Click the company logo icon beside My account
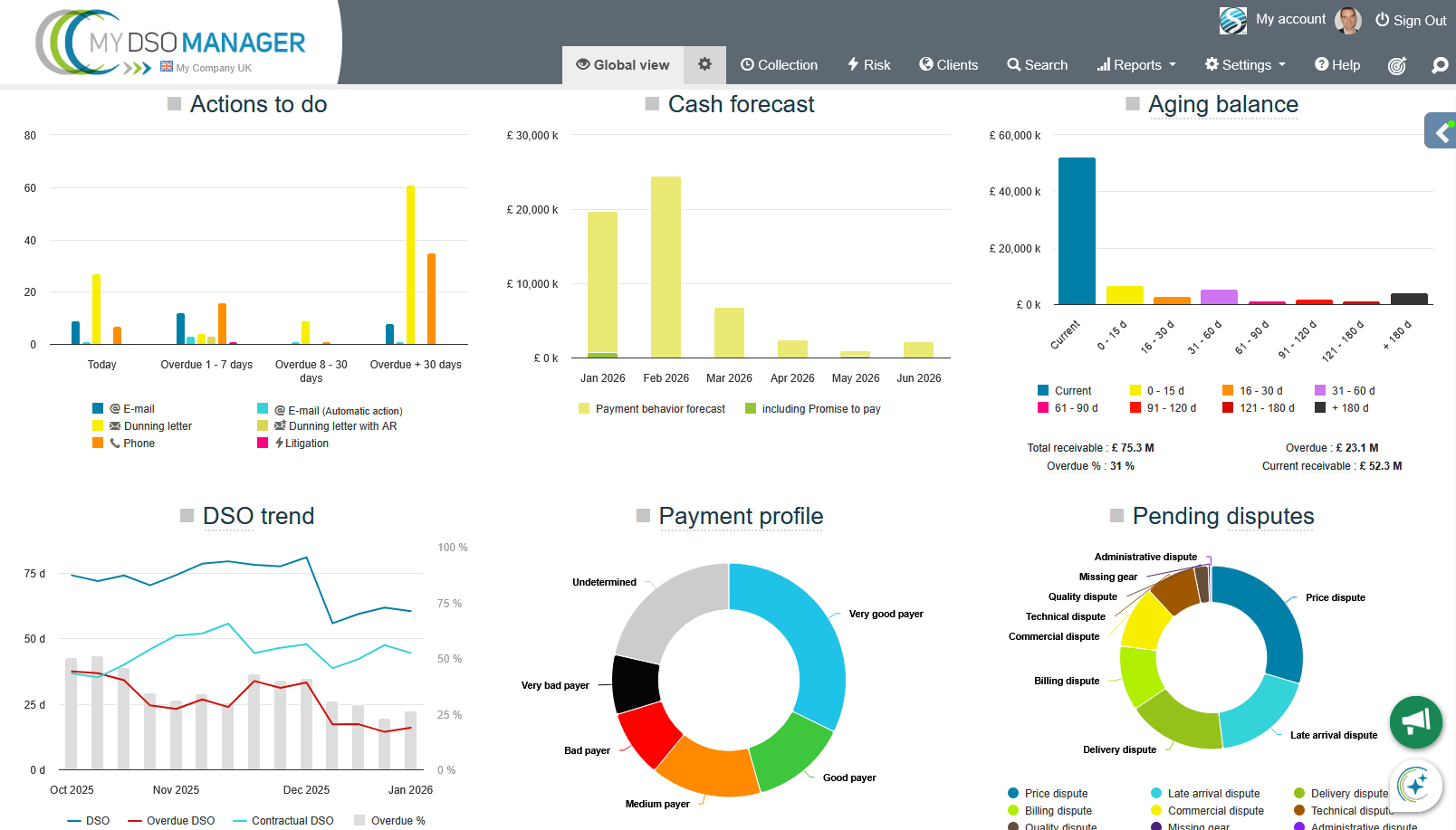1456x830 pixels. [1232, 20]
